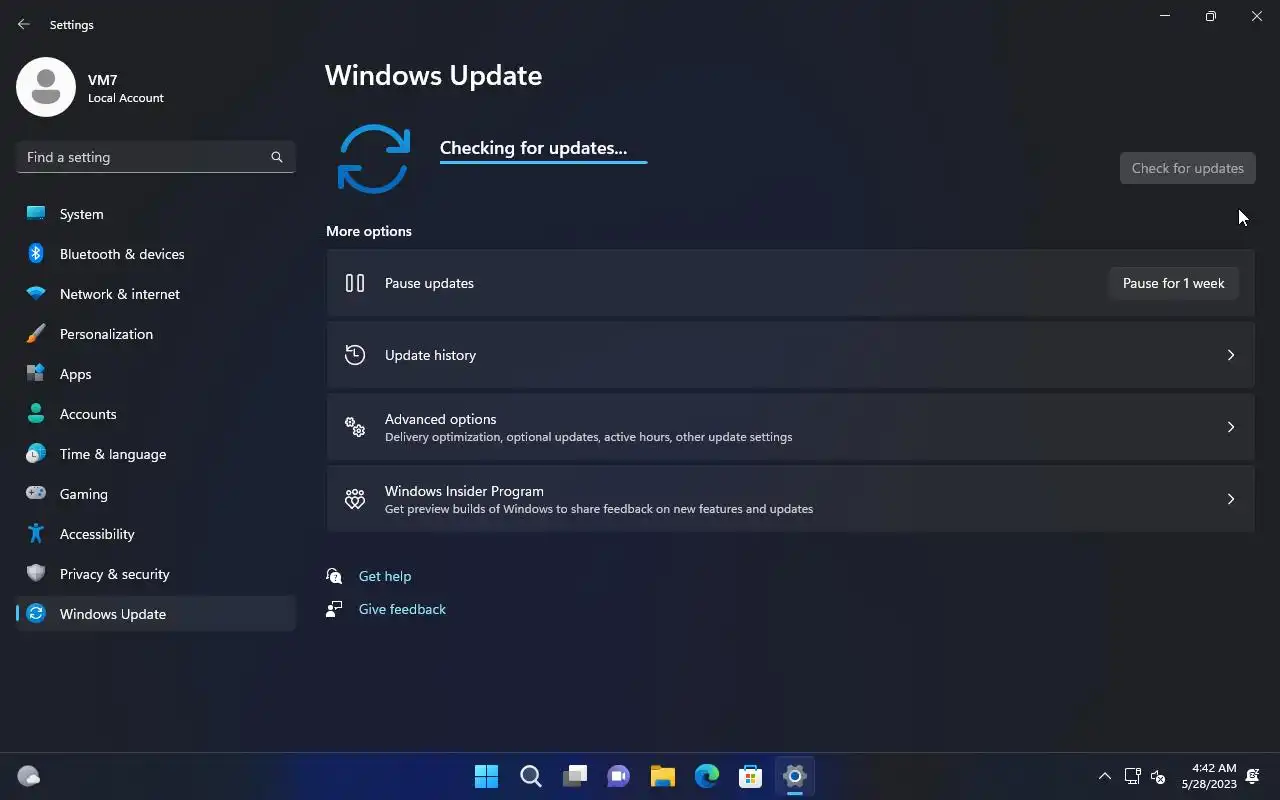1280x800 pixels.
Task: Click the Check for updates button
Action: point(1187,168)
